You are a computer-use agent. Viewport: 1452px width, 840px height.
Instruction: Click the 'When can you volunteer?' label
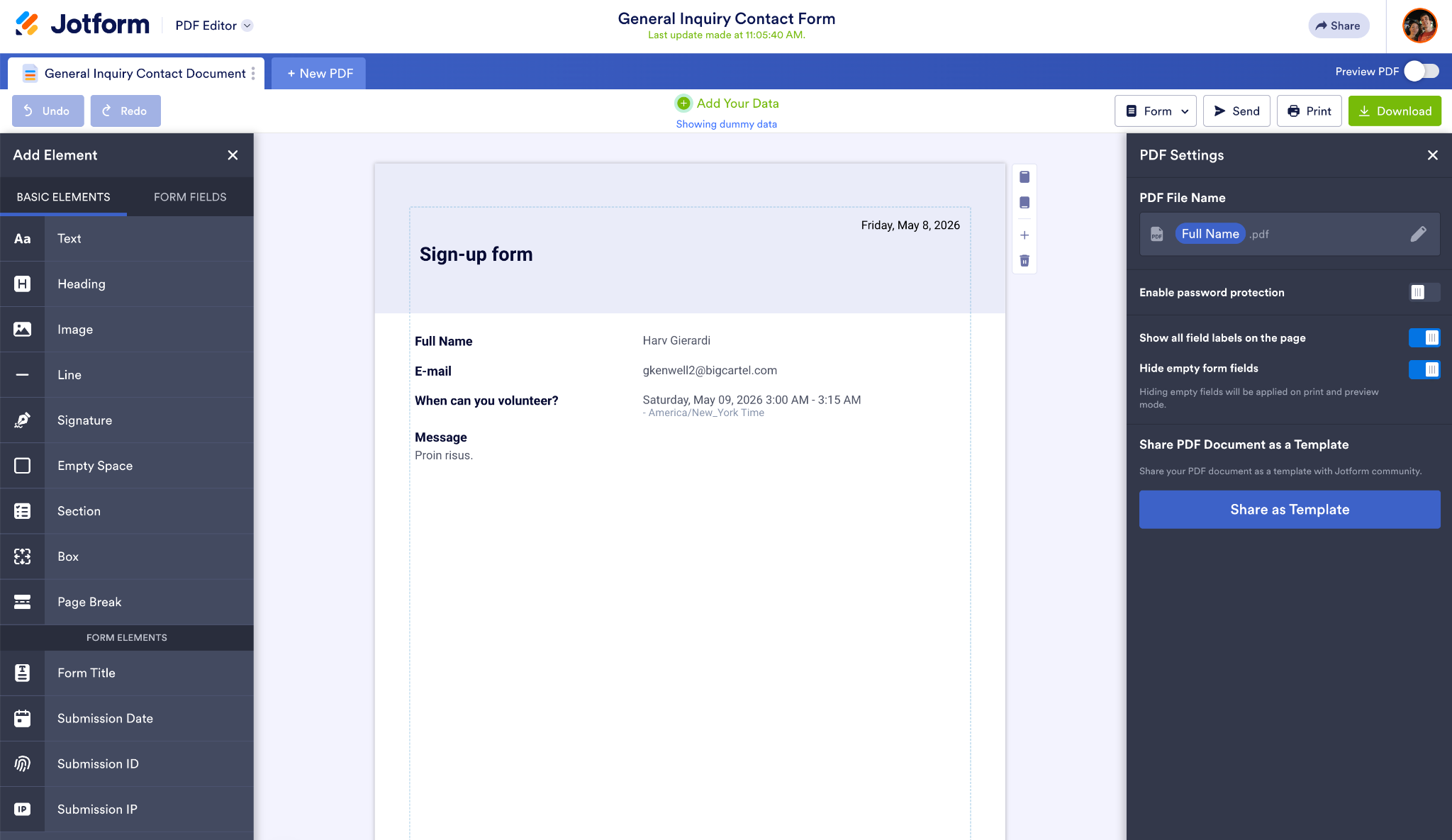coord(486,401)
